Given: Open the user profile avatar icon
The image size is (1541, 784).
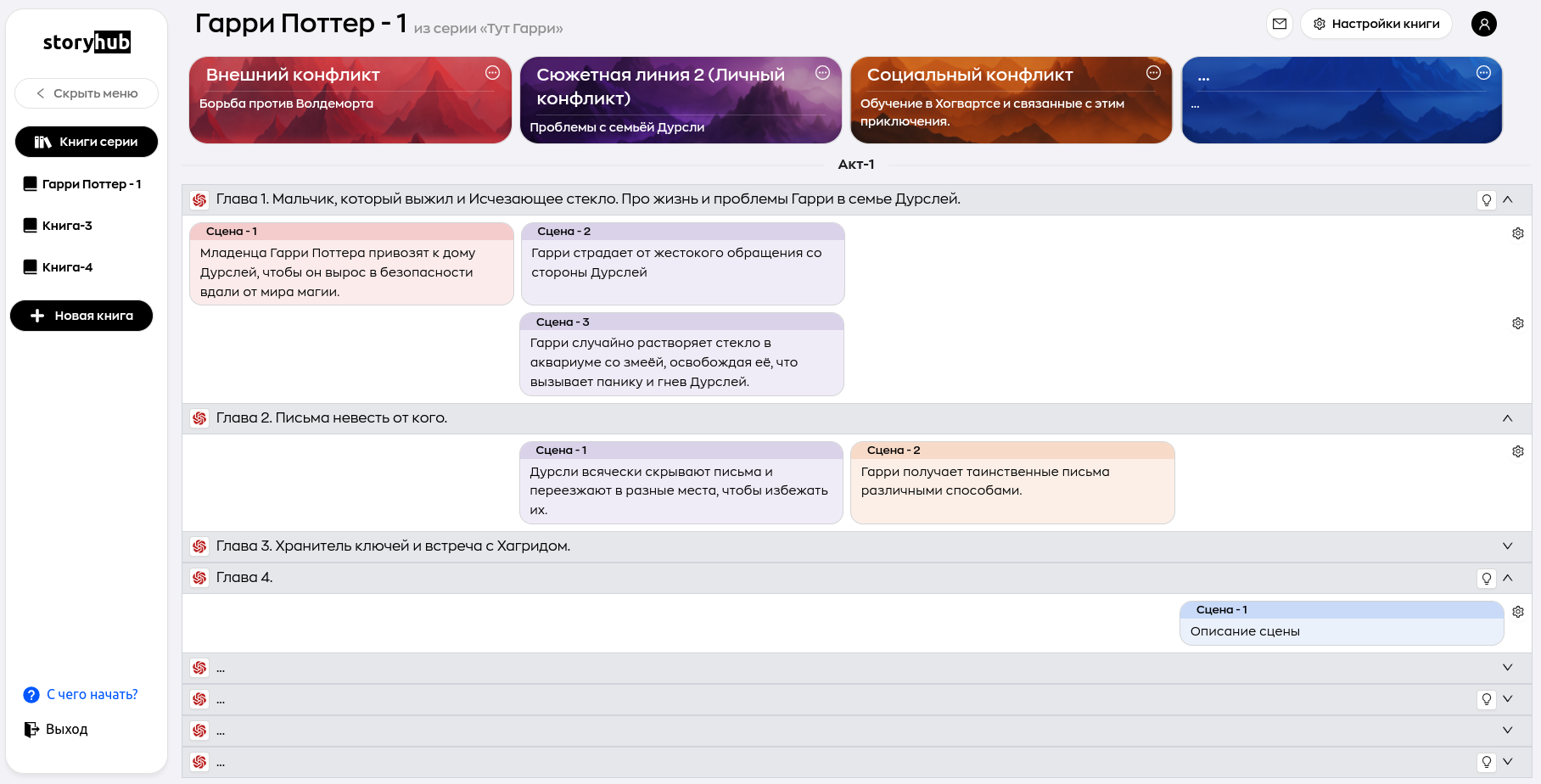Looking at the screenshot, I should (x=1483, y=24).
